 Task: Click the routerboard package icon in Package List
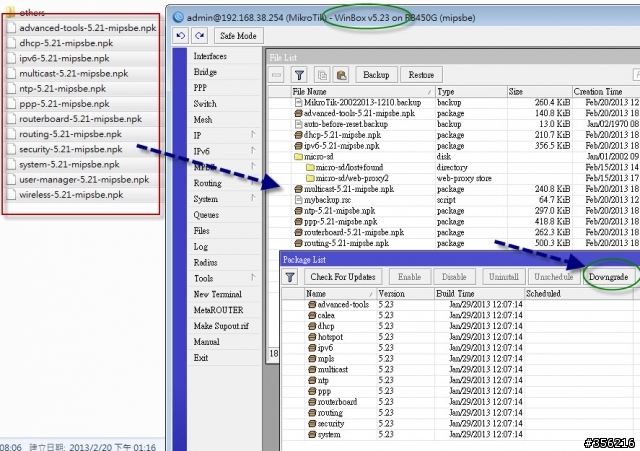[312, 402]
